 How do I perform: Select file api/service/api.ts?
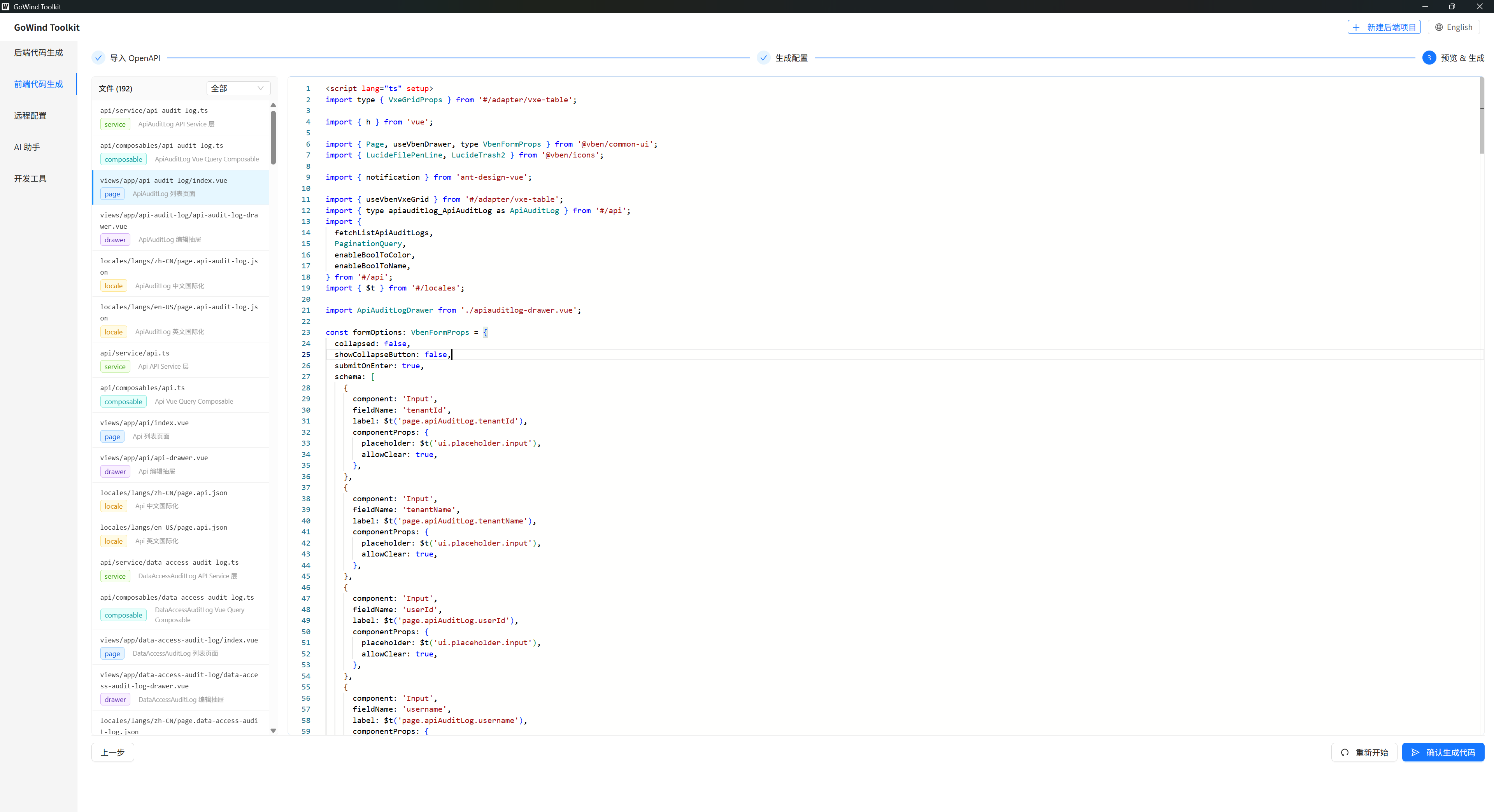pos(181,360)
